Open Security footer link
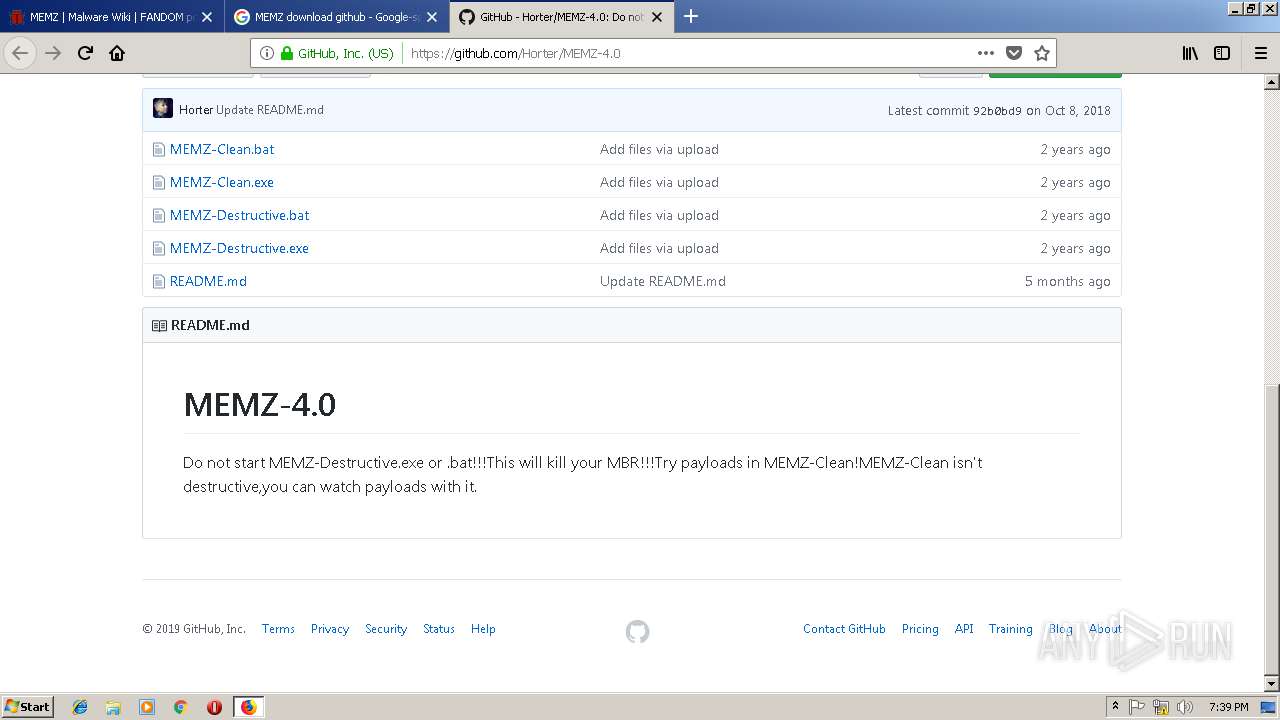 pos(386,629)
